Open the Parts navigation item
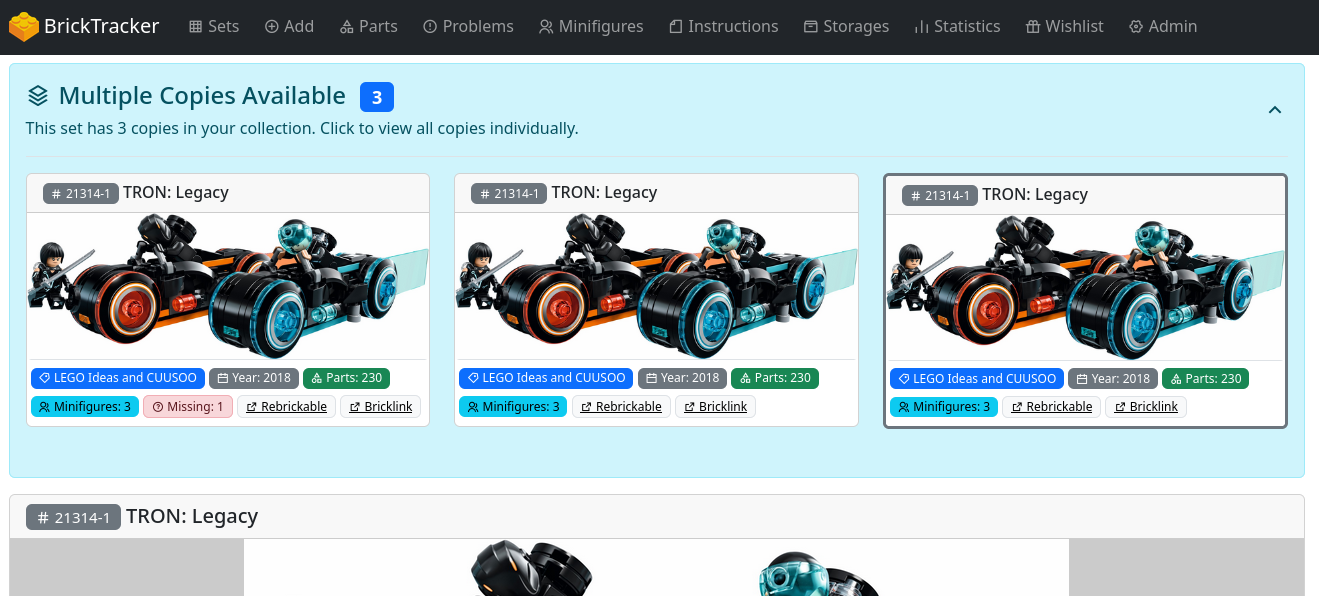 pos(368,27)
